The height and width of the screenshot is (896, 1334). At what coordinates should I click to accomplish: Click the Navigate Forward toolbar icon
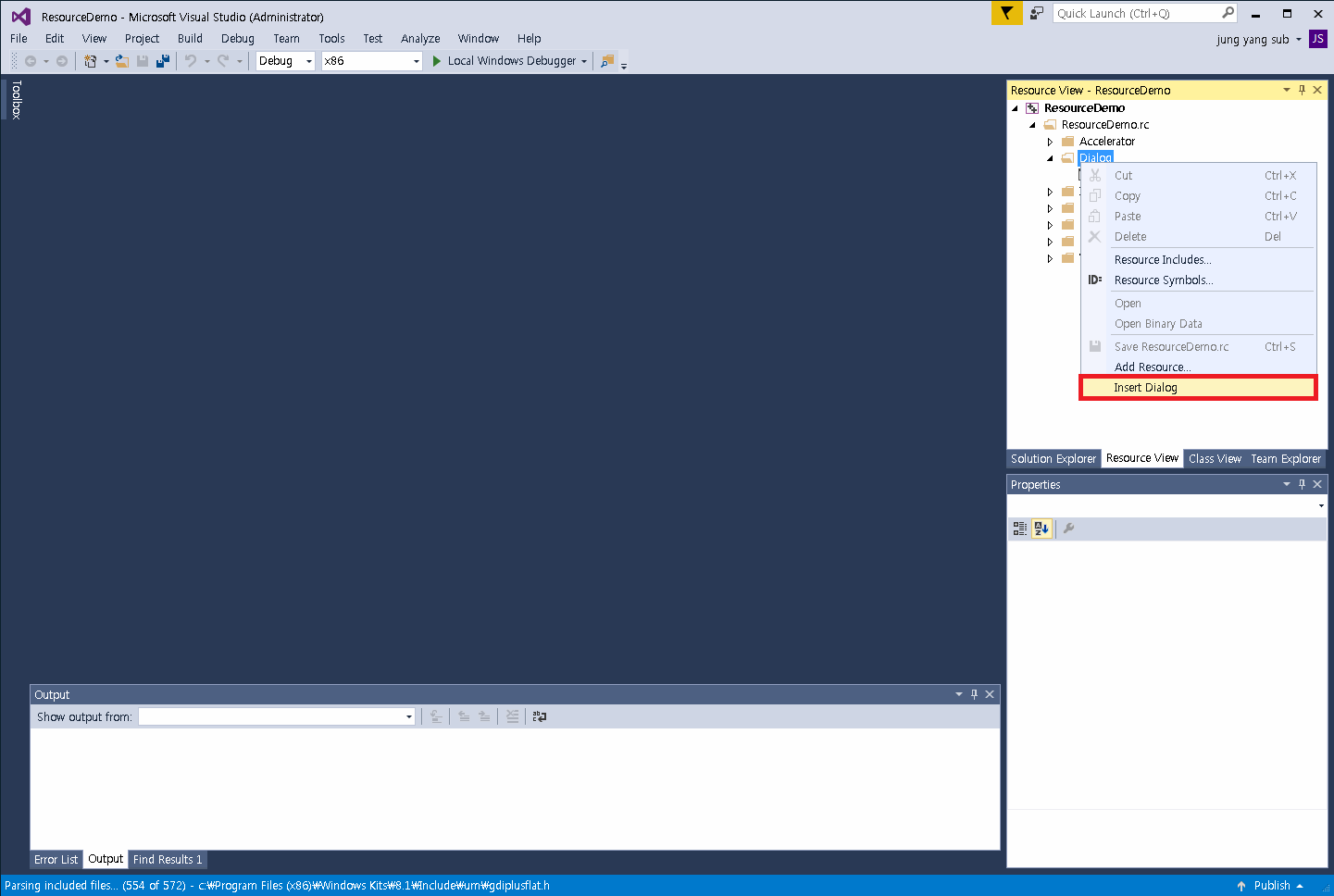(x=62, y=61)
